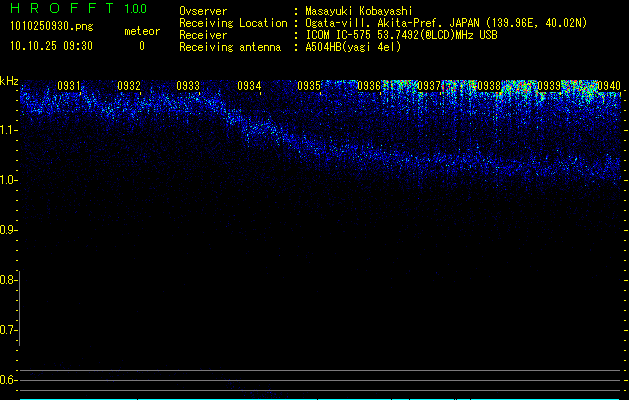Click the Receiving Location label
This screenshot has height=400, width=629.
click(x=233, y=23)
